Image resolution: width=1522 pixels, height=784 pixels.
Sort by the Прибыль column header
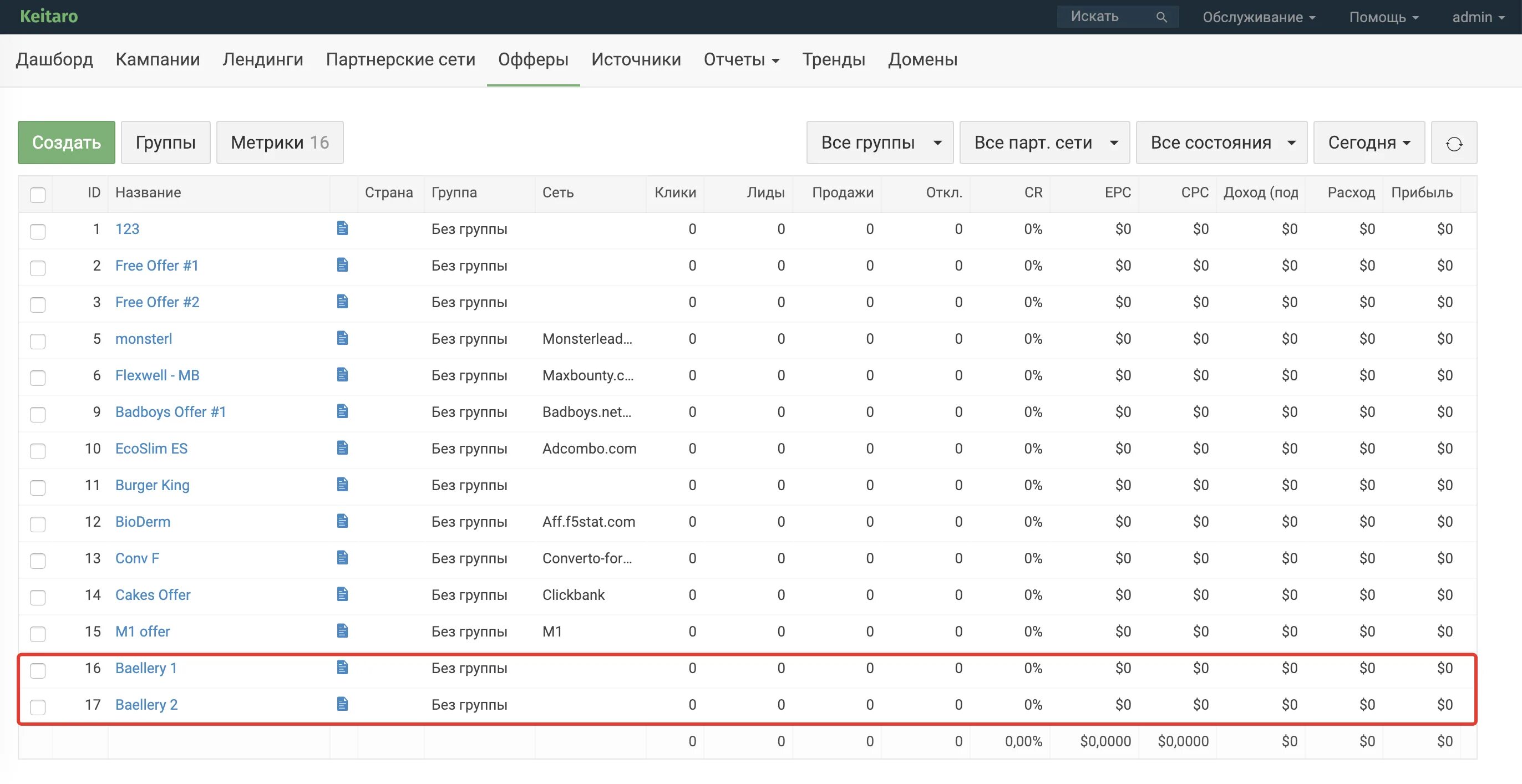pos(1422,192)
